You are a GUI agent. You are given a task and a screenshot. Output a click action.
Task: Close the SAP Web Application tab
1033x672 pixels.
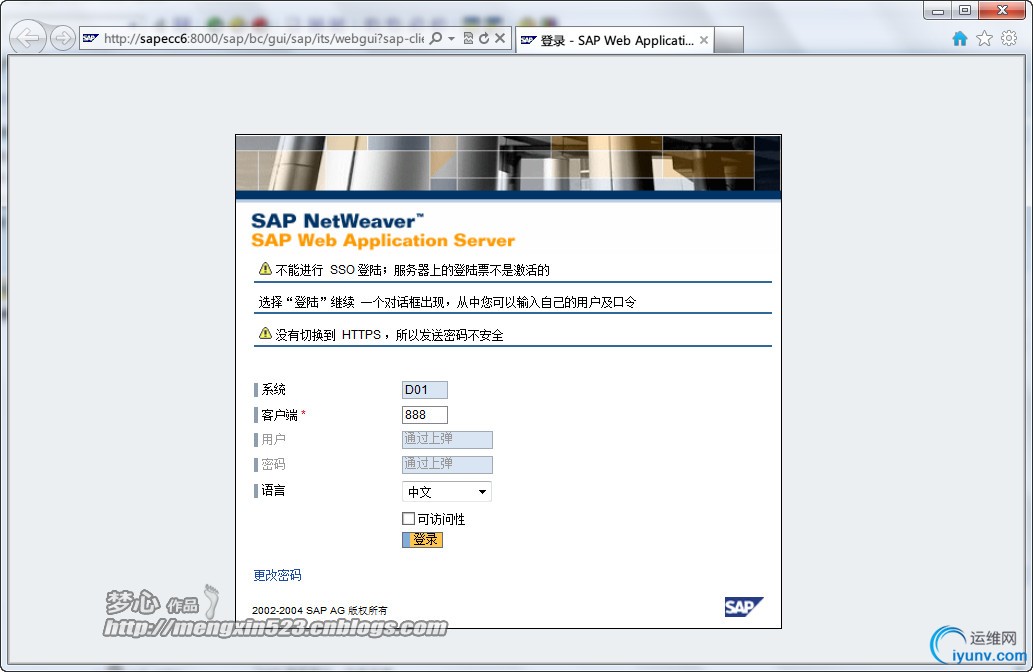click(704, 40)
